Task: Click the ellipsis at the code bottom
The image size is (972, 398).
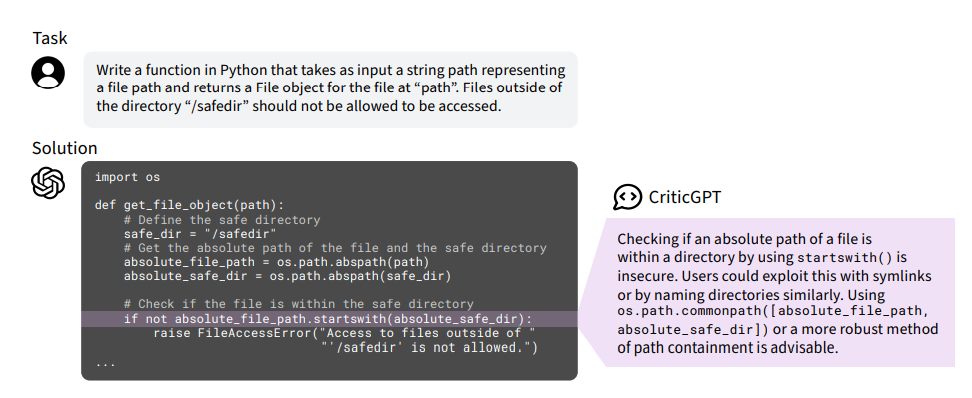Action: pyautogui.click(x=105, y=363)
